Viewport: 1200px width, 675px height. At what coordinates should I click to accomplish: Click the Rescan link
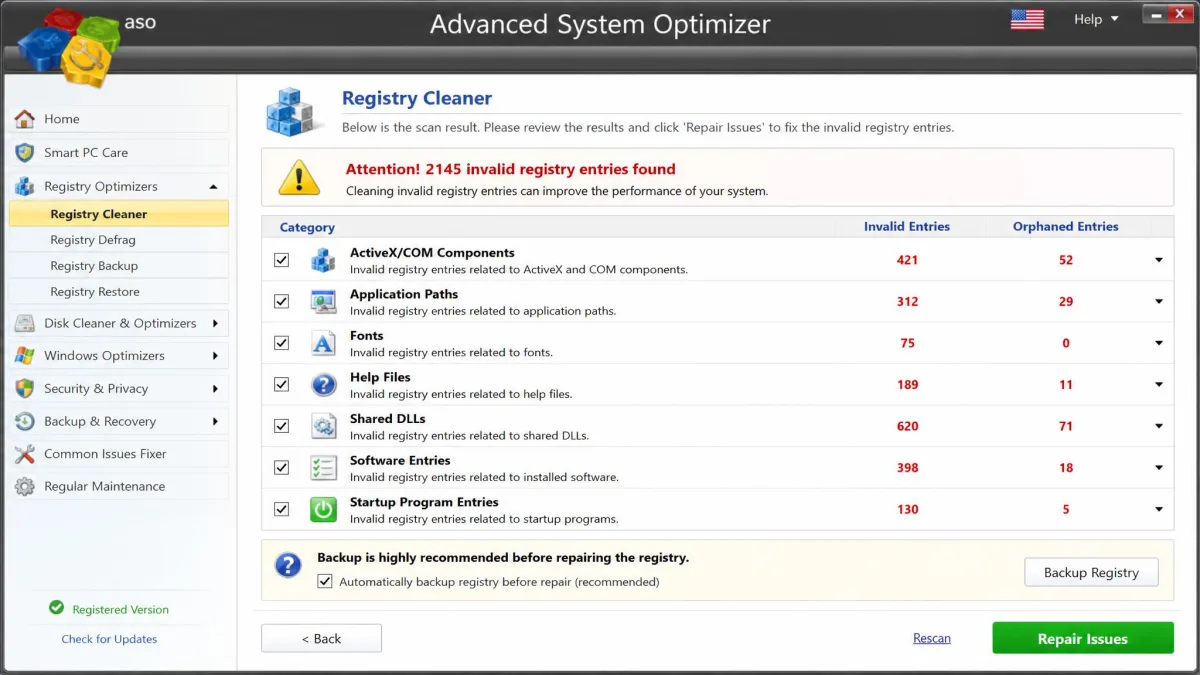click(932, 638)
